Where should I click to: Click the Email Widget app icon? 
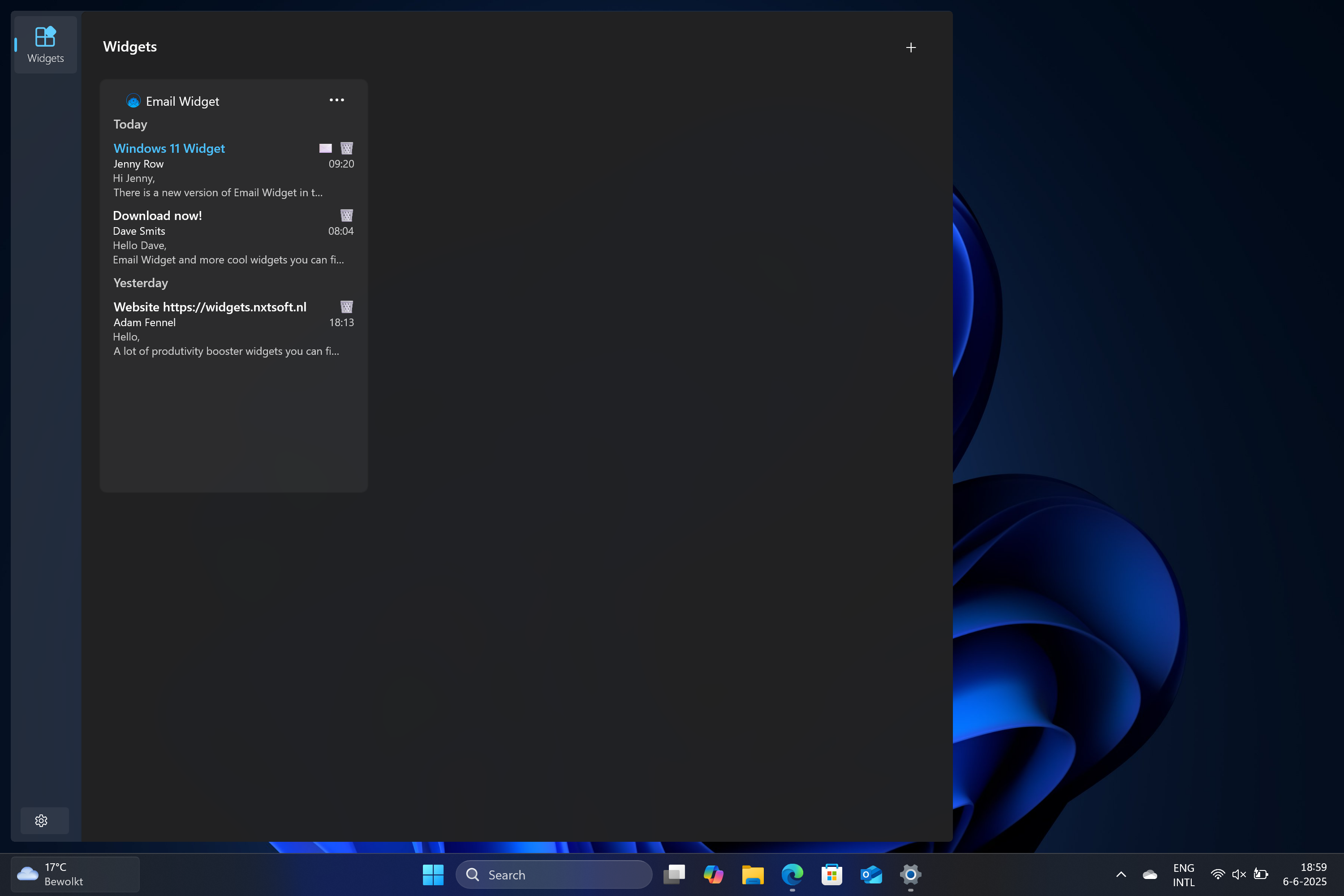tap(133, 101)
